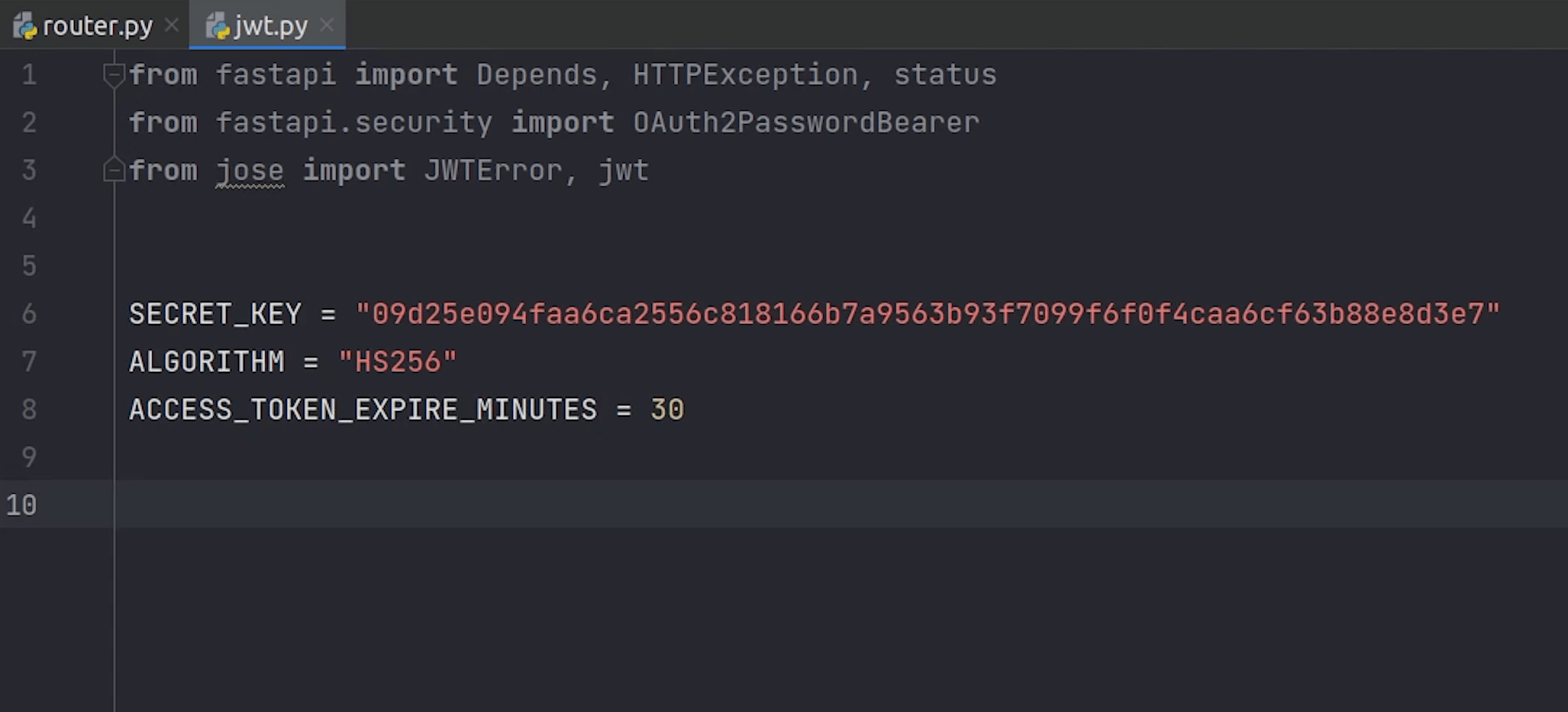
Task: Click the Python icon on router.py tab
Action: 25,26
